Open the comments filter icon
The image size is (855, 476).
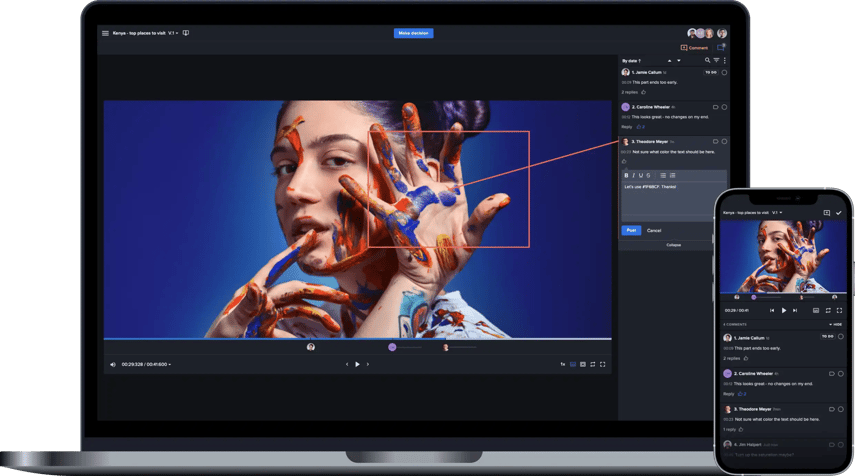pos(716,60)
